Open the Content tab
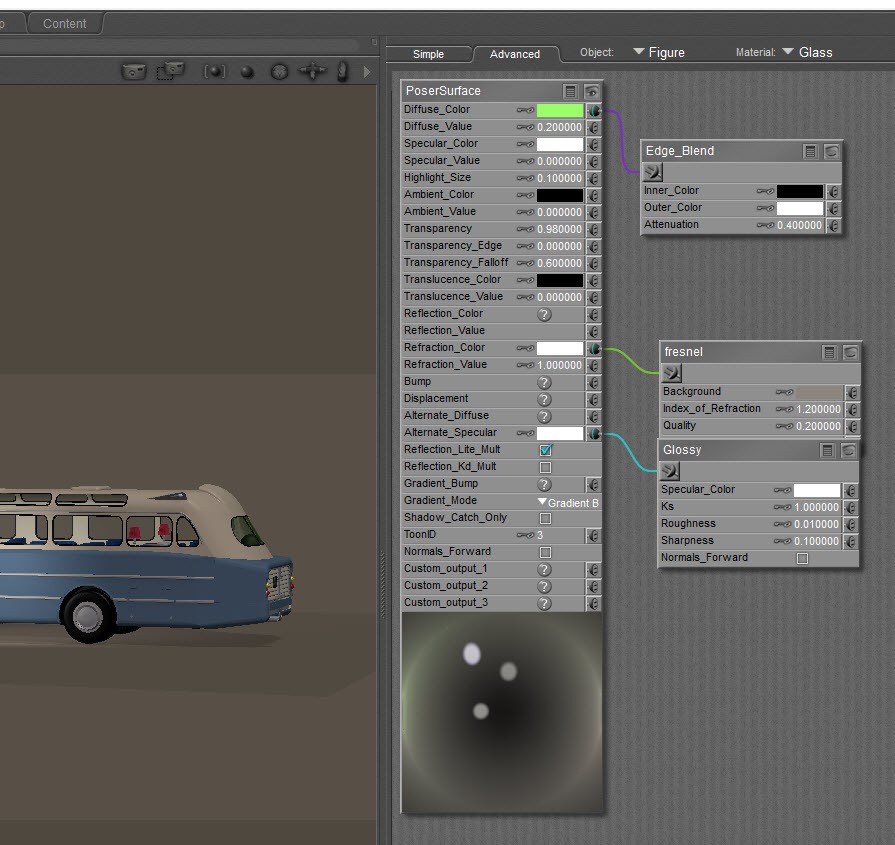 tap(64, 24)
